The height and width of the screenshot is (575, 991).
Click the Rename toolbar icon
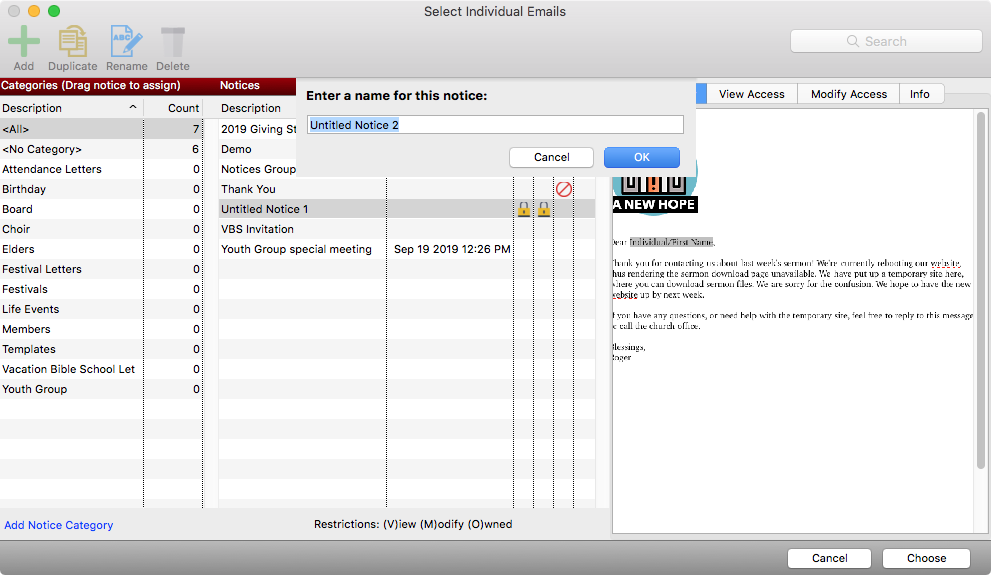(126, 42)
